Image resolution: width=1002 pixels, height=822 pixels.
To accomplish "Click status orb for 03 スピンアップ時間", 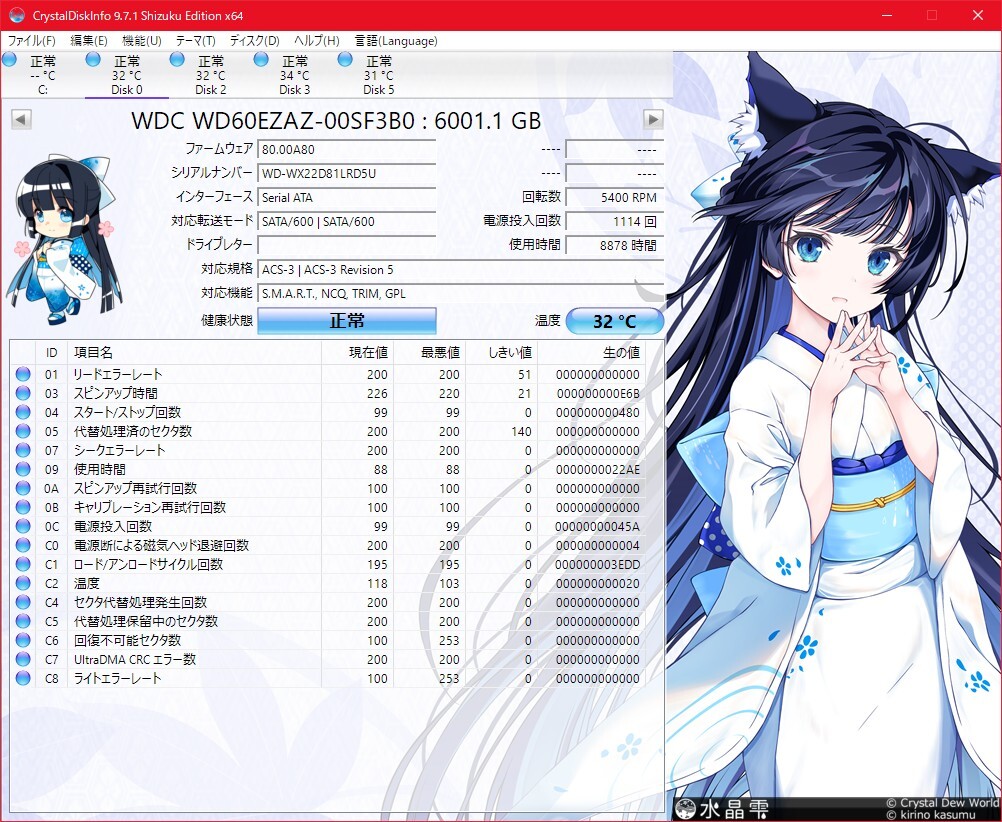I will (x=23, y=393).
